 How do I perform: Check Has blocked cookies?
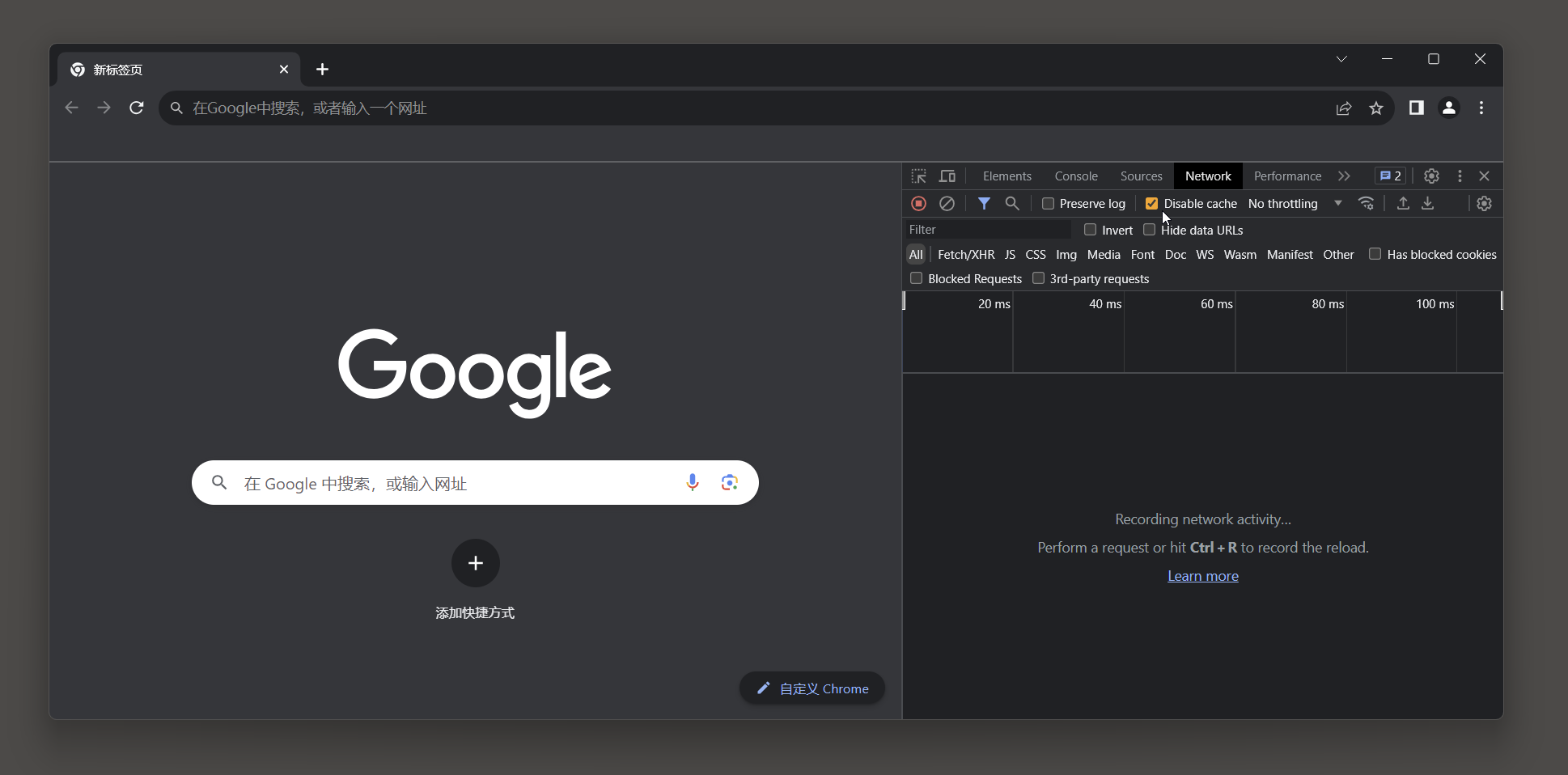pos(1375,254)
